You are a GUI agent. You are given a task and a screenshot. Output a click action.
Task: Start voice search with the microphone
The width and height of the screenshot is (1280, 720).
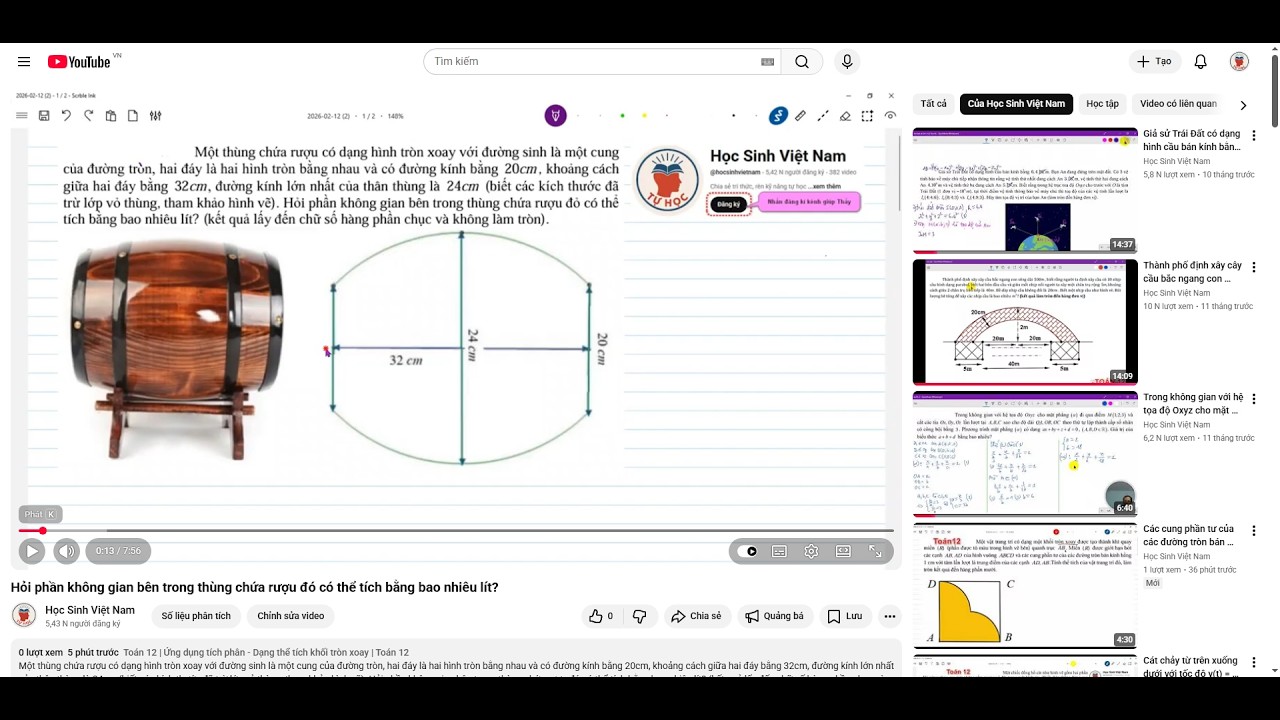(x=847, y=62)
